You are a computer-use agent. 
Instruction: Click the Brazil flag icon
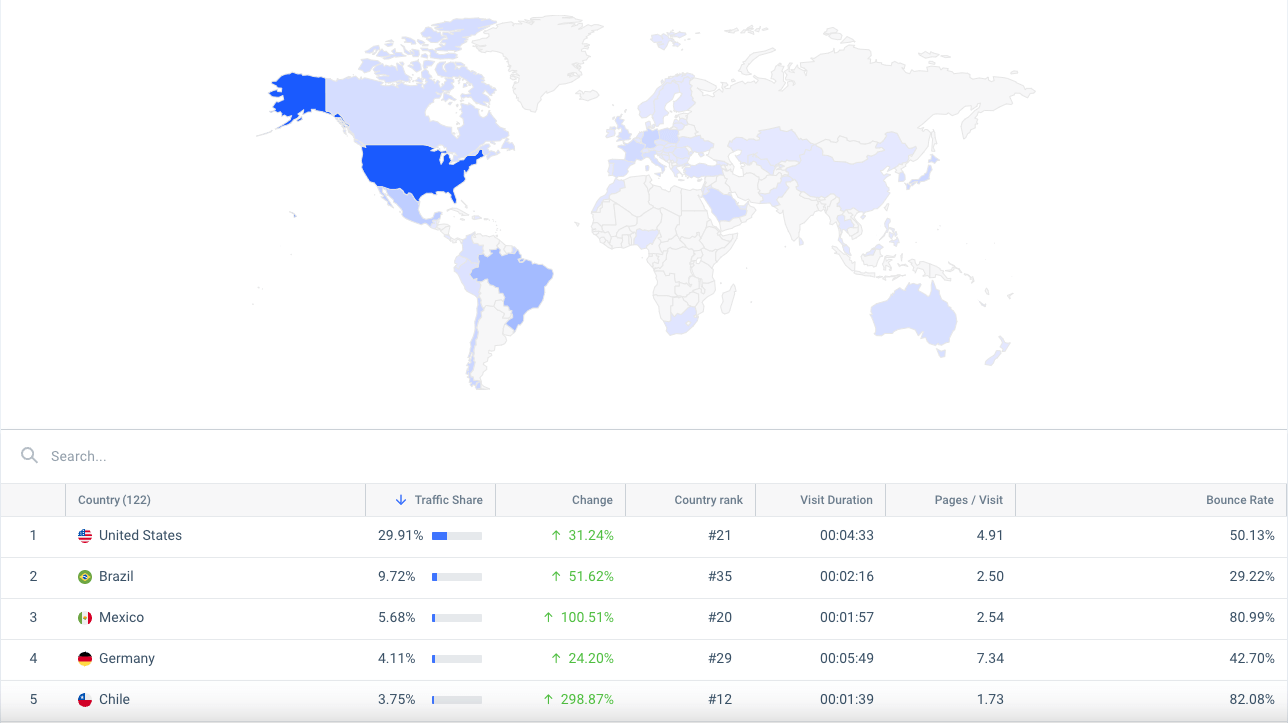pos(85,577)
